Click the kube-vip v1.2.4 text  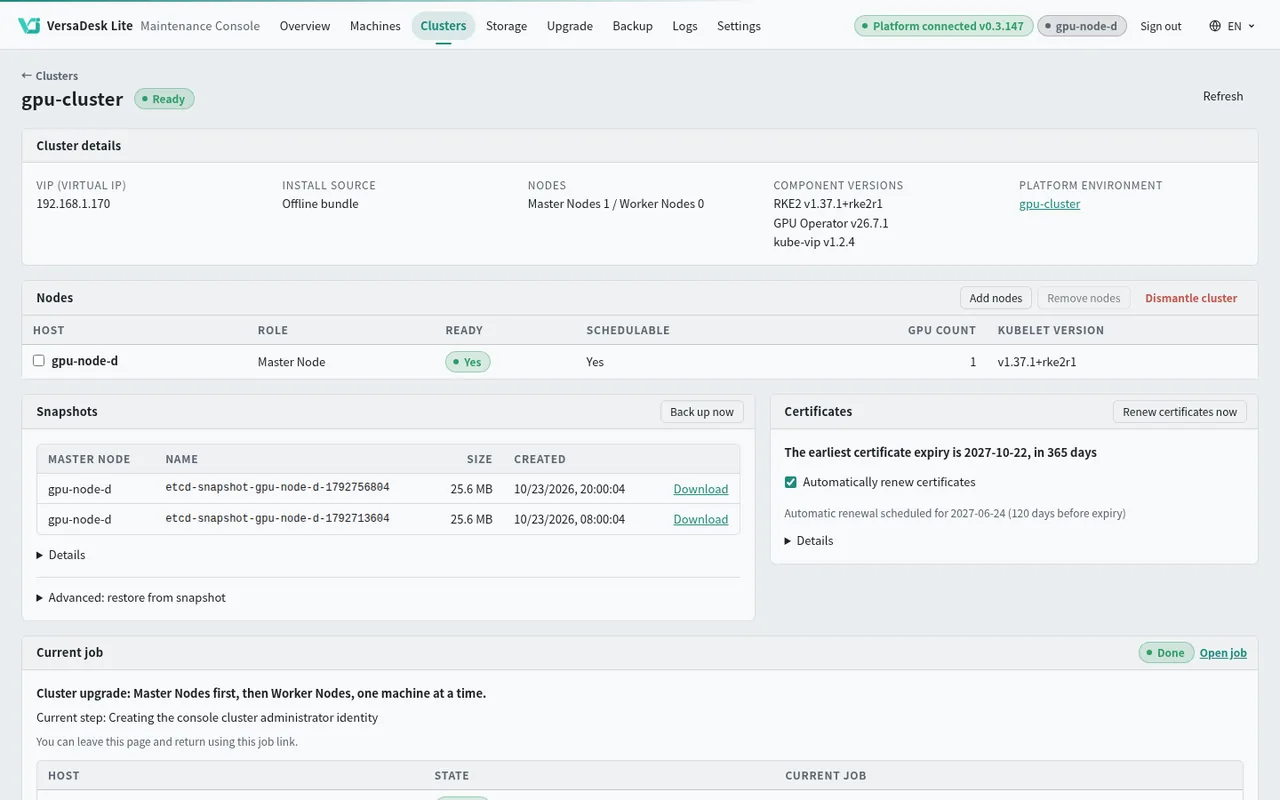tap(814, 242)
